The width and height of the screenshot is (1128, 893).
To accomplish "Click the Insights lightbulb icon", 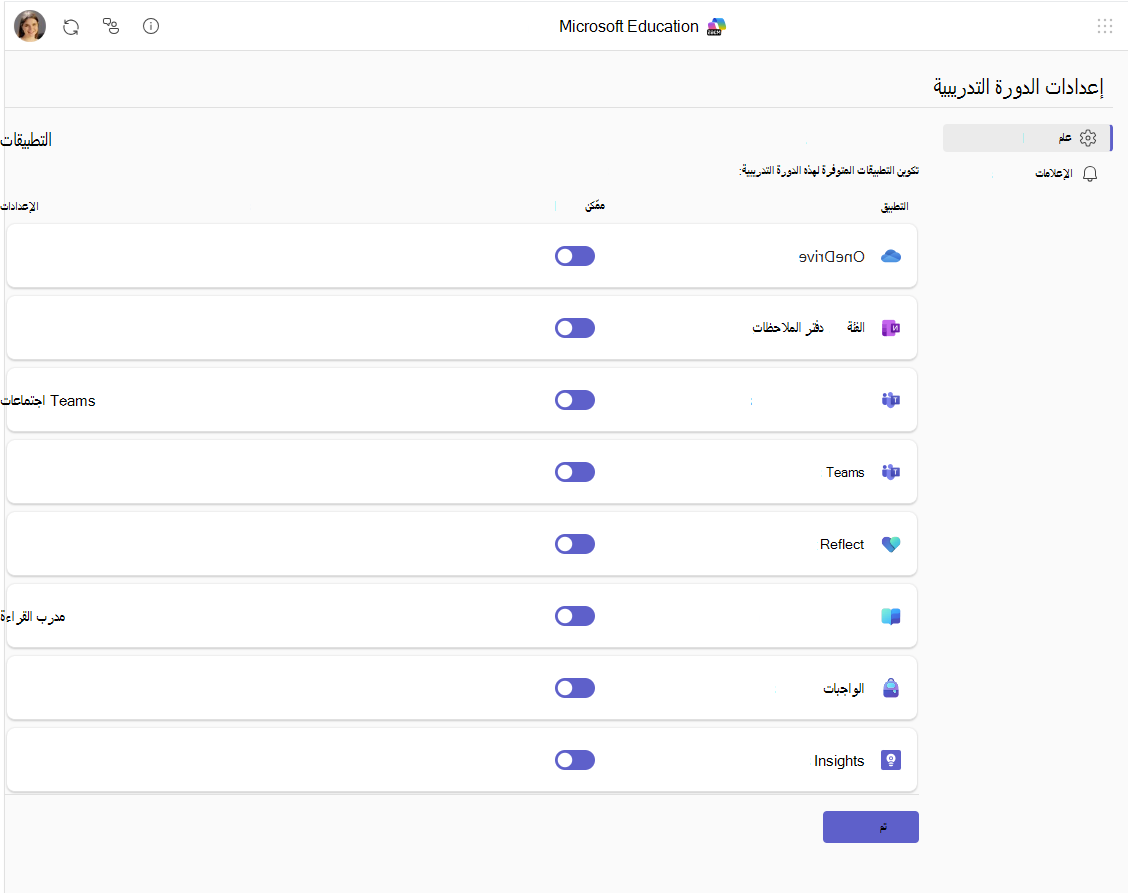I will pos(891,760).
